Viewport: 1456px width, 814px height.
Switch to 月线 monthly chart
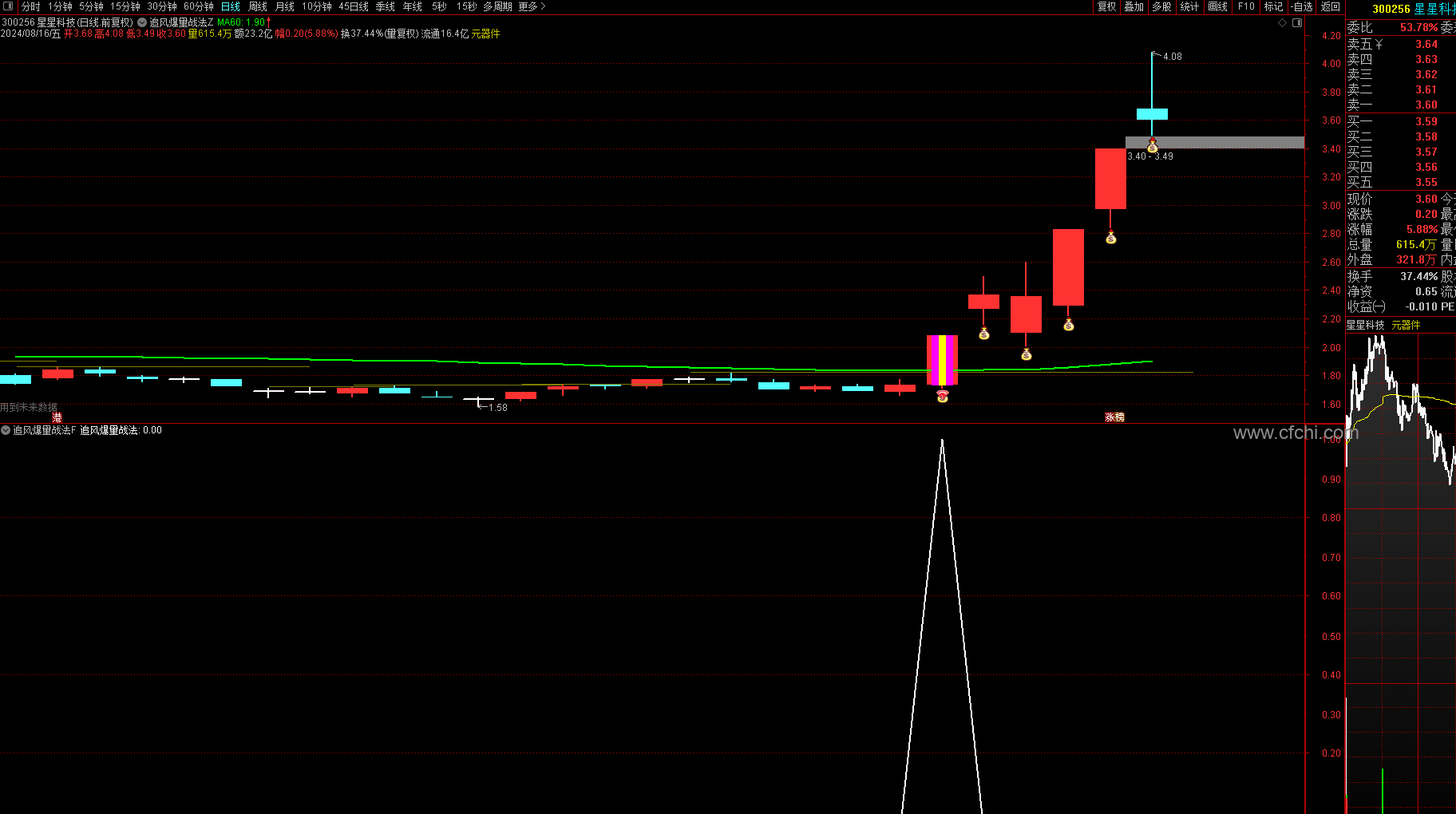[285, 6]
